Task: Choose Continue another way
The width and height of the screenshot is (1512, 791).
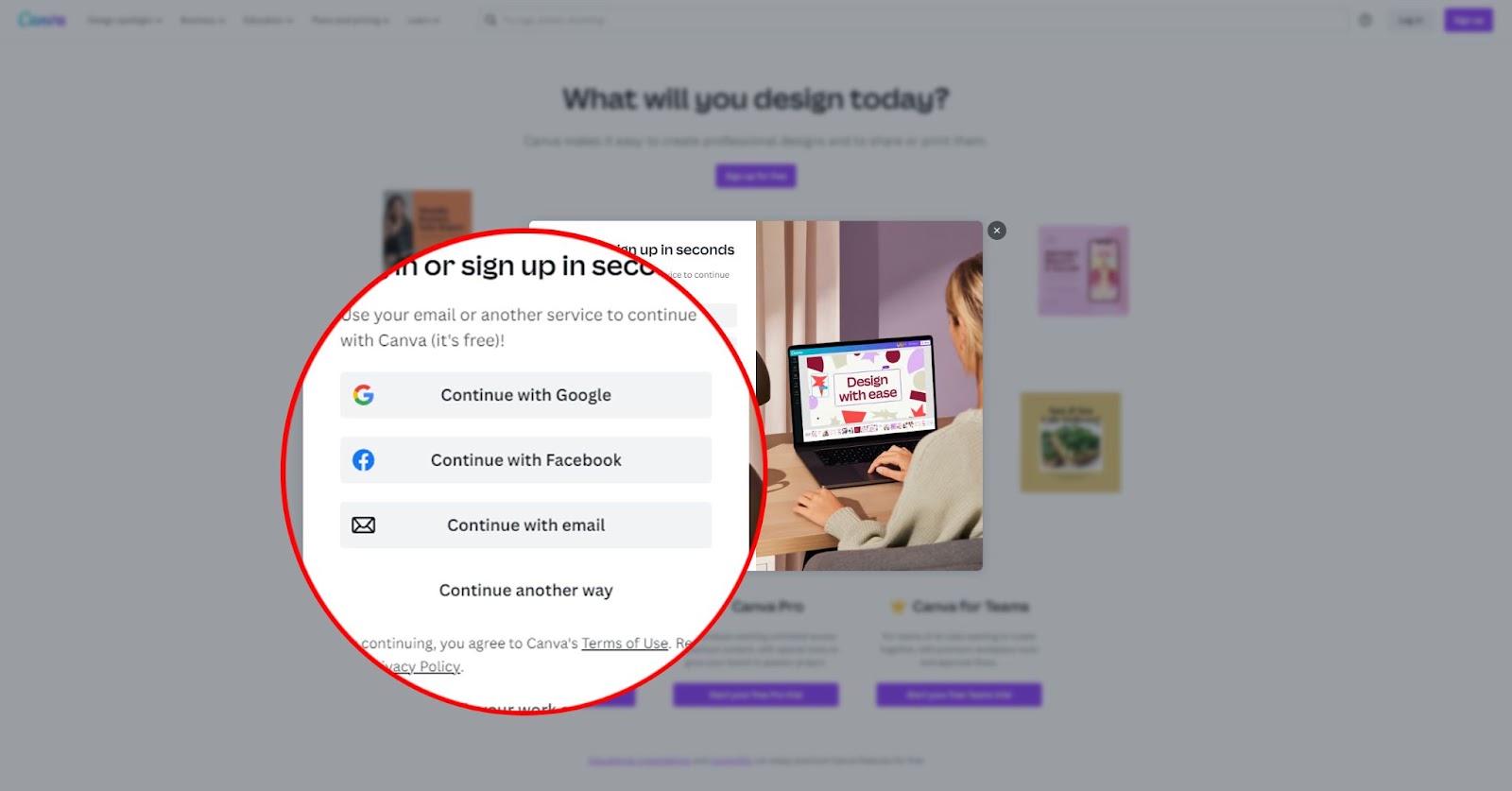Action: (x=525, y=591)
